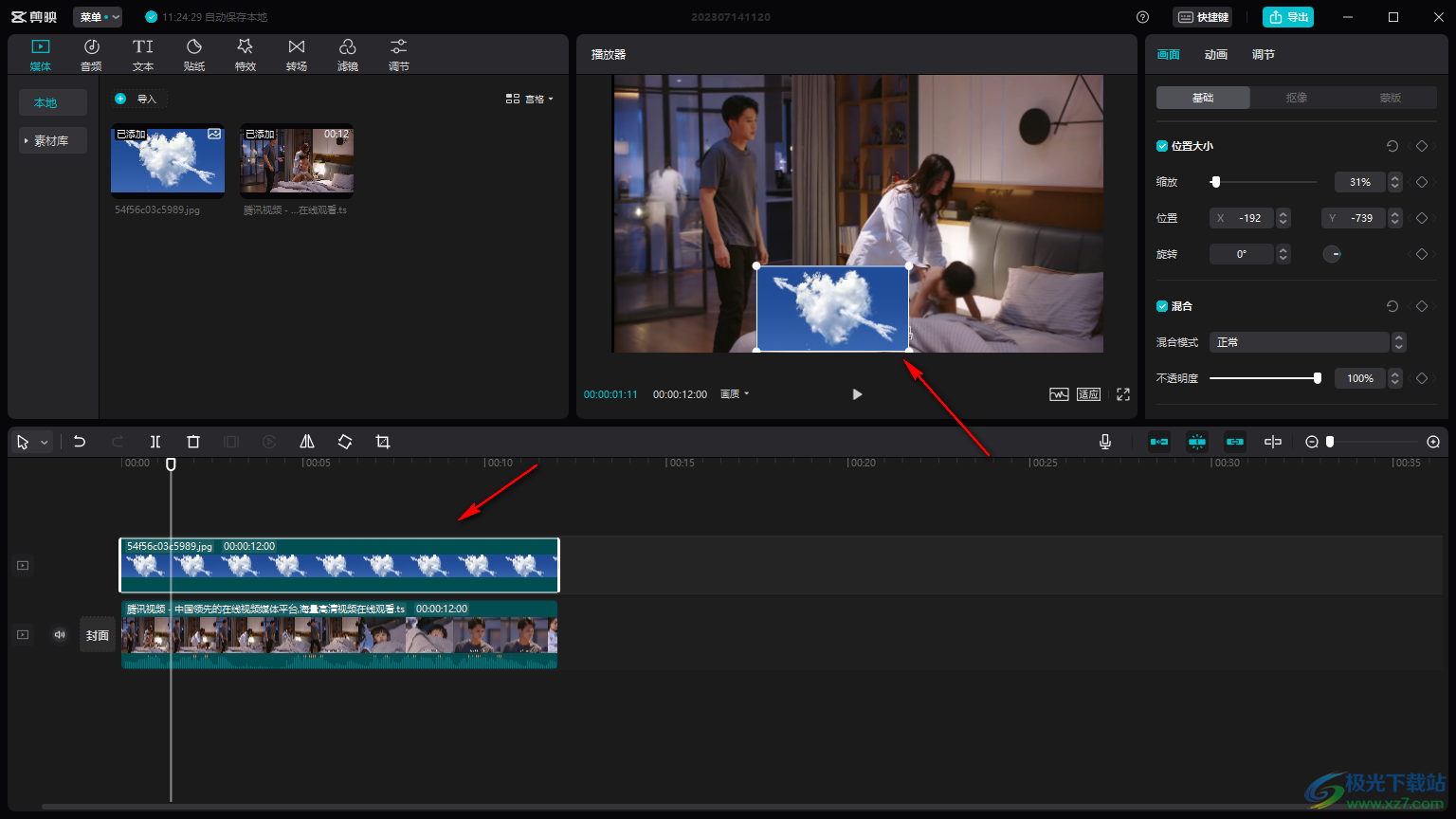Toggle preview axis button
The image size is (1456, 819).
1273,442
